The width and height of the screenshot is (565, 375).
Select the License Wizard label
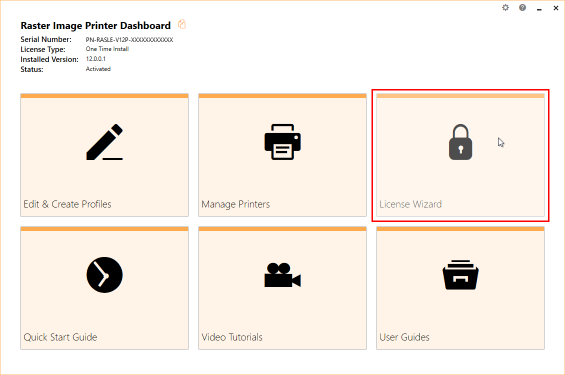(410, 204)
